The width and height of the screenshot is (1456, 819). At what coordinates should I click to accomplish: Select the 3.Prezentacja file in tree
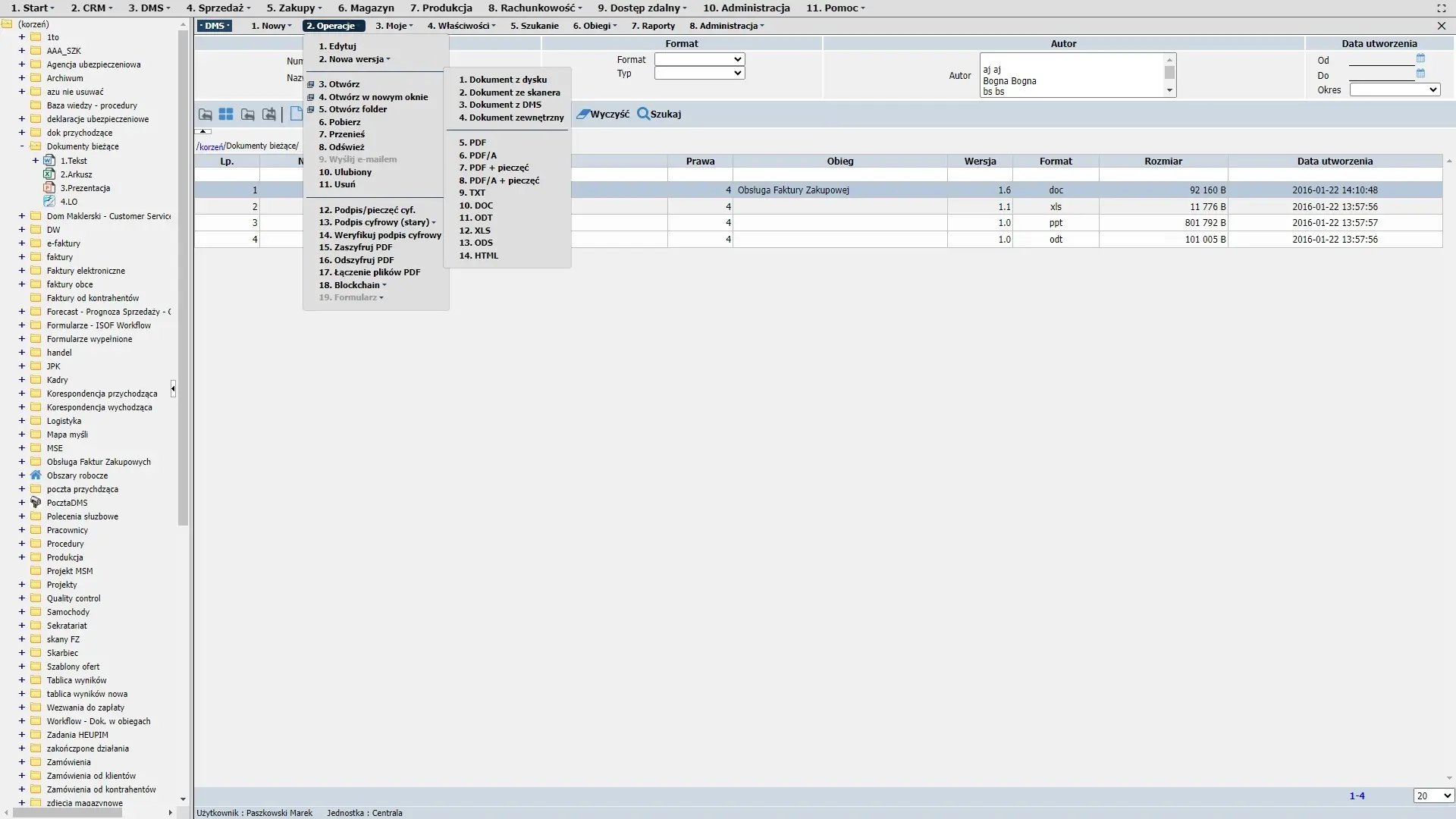pyautogui.click(x=85, y=188)
